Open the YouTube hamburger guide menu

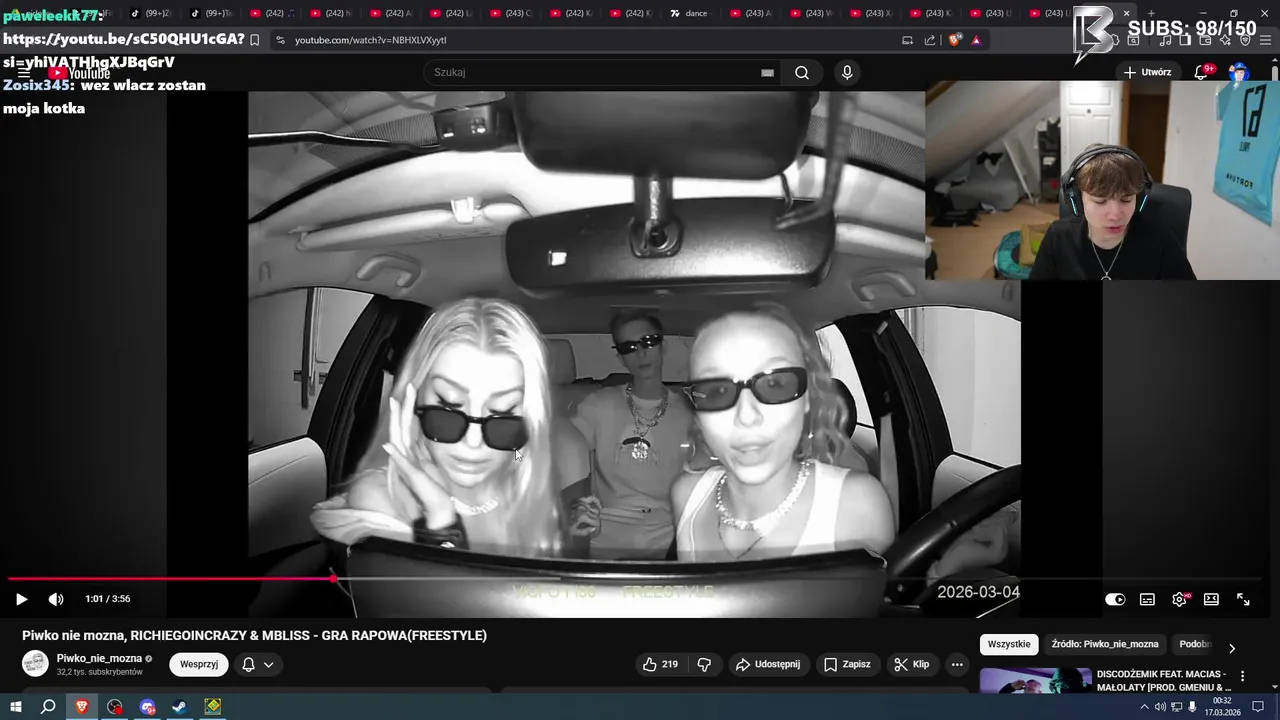click(x=23, y=72)
